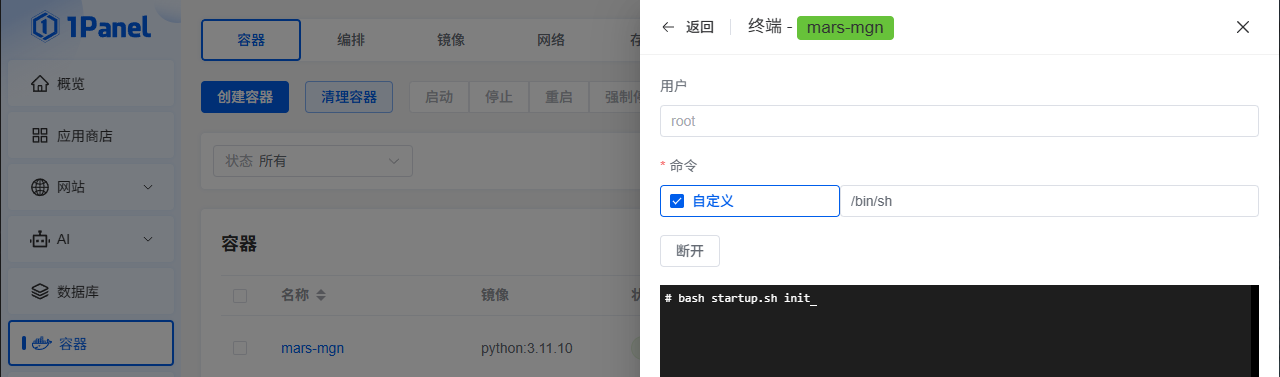
Task: Switch to the 容器 tab
Action: [251, 40]
